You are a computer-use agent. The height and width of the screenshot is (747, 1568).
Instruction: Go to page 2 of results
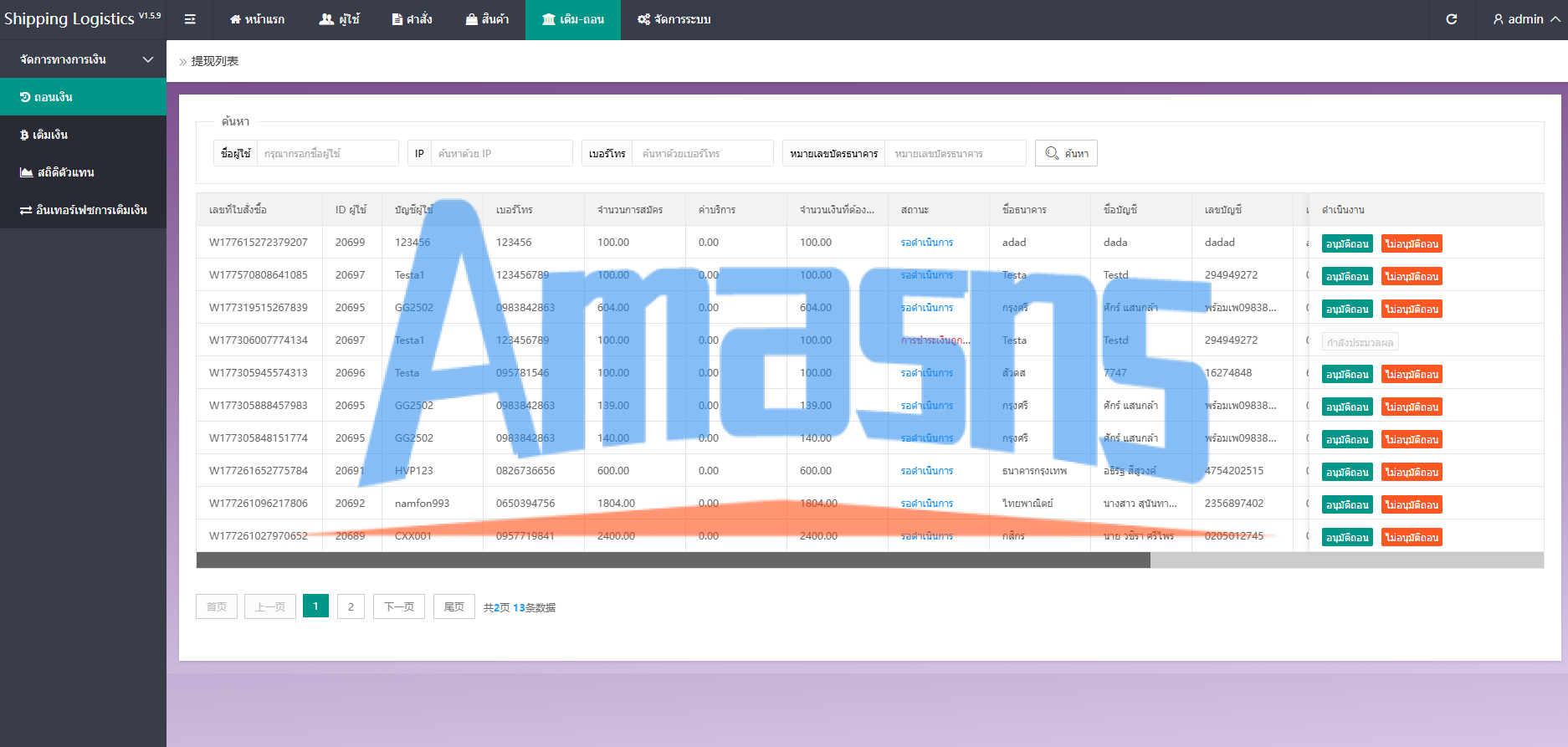click(x=351, y=606)
